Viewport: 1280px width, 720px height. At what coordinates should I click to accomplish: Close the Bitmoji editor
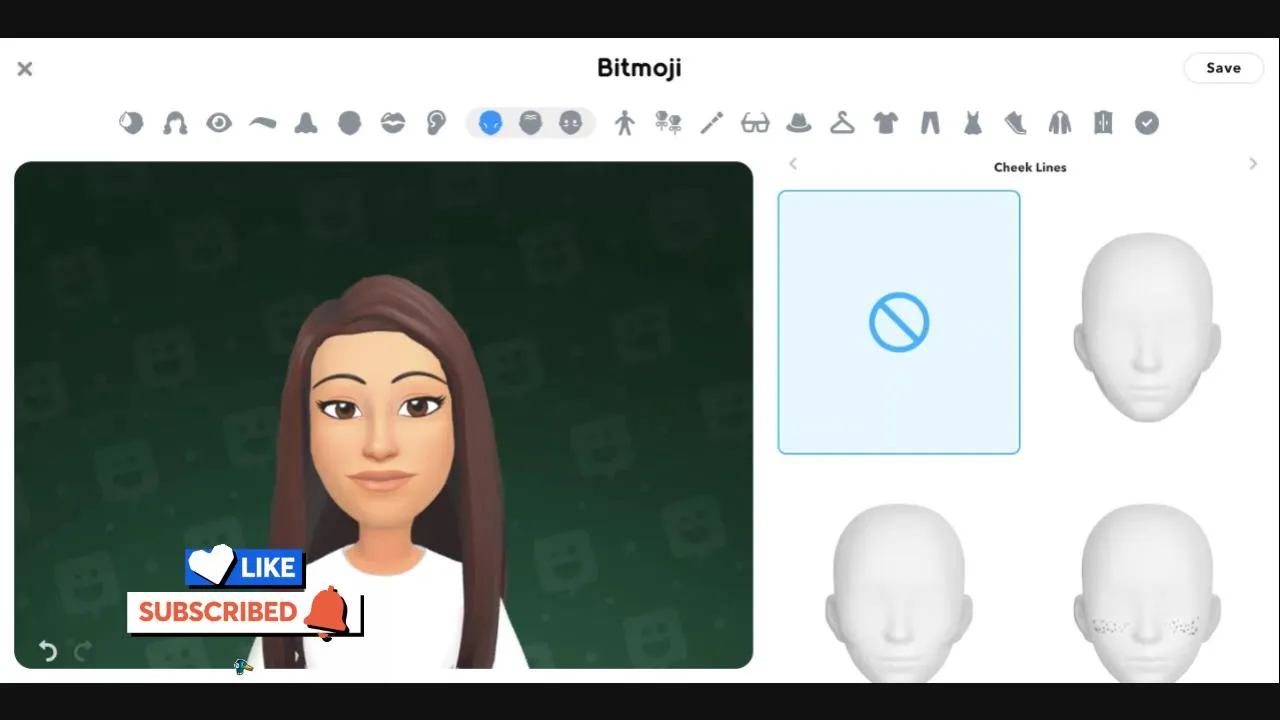tap(25, 68)
